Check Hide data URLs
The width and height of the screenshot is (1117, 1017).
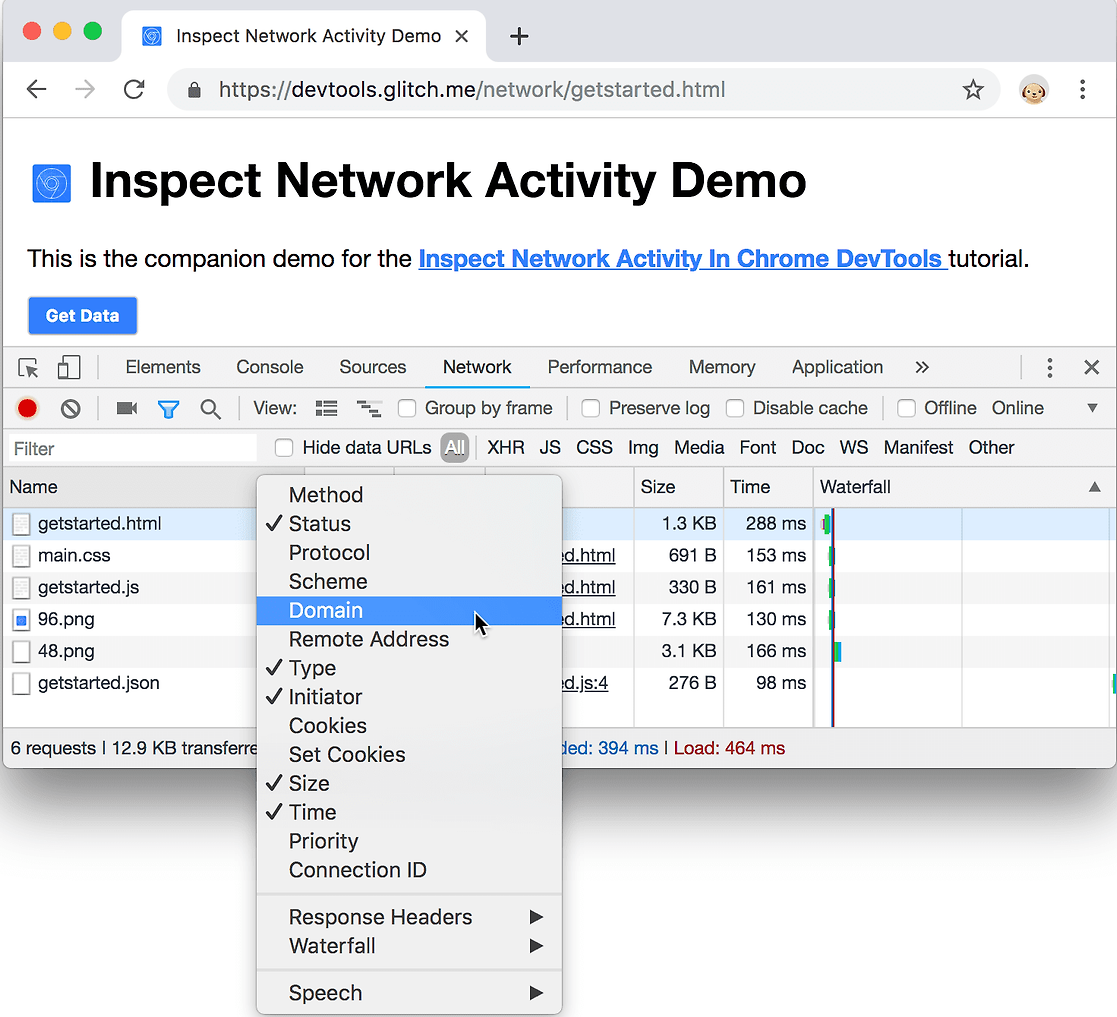pyautogui.click(x=284, y=448)
